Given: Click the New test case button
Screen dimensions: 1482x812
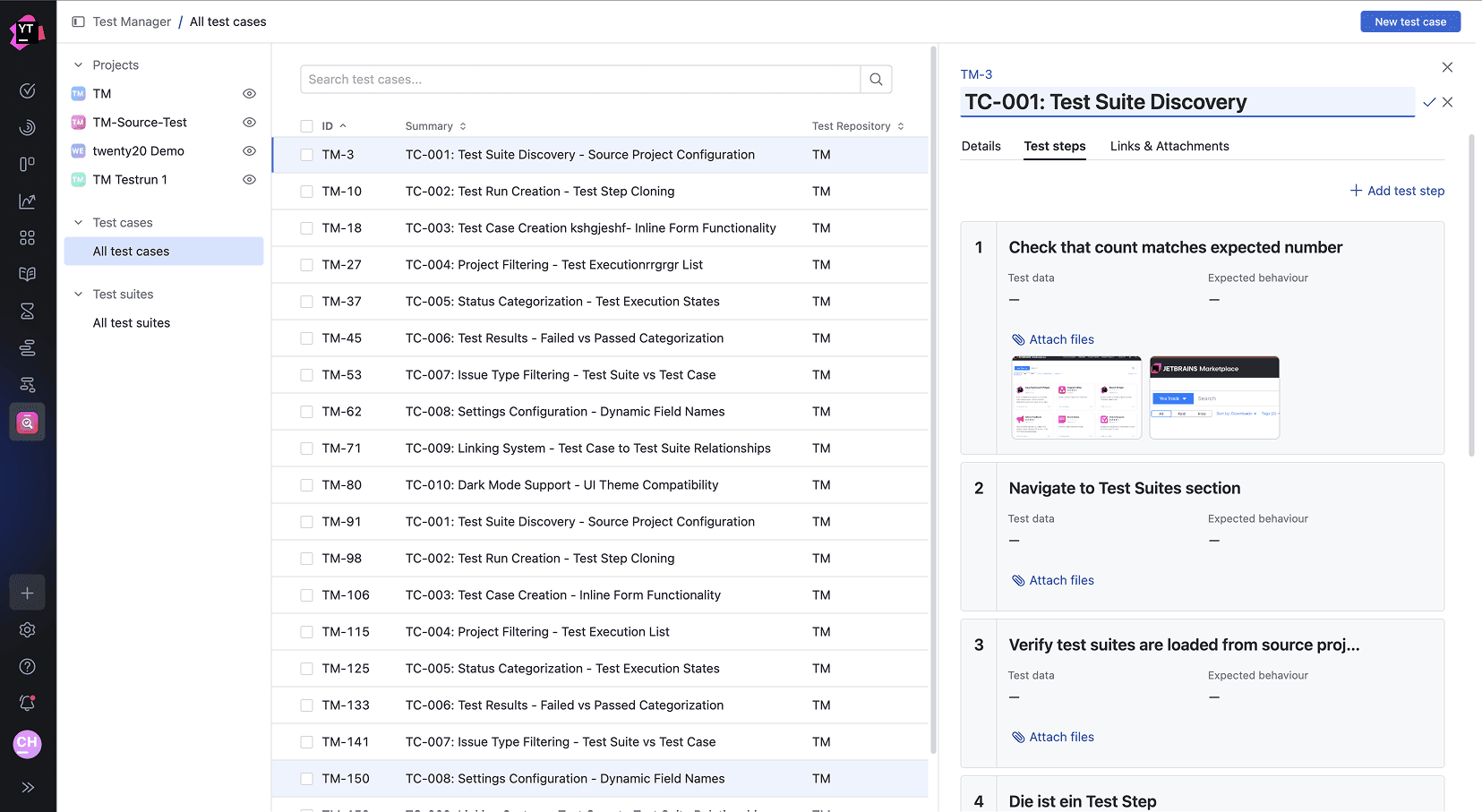Looking at the screenshot, I should [x=1410, y=21].
